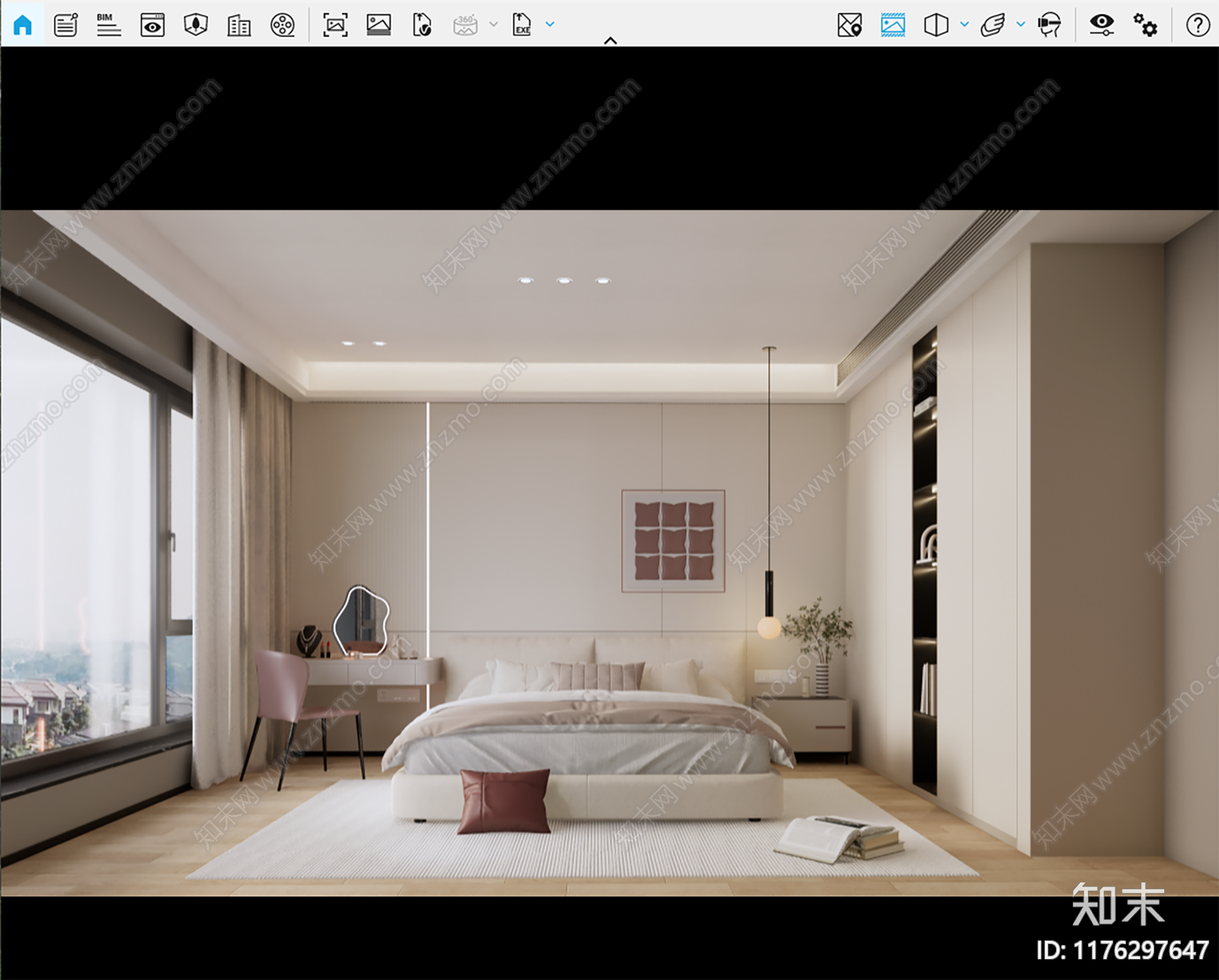Open the Site Context buildings icon
Viewport: 1219px width, 980px height.
[239, 25]
